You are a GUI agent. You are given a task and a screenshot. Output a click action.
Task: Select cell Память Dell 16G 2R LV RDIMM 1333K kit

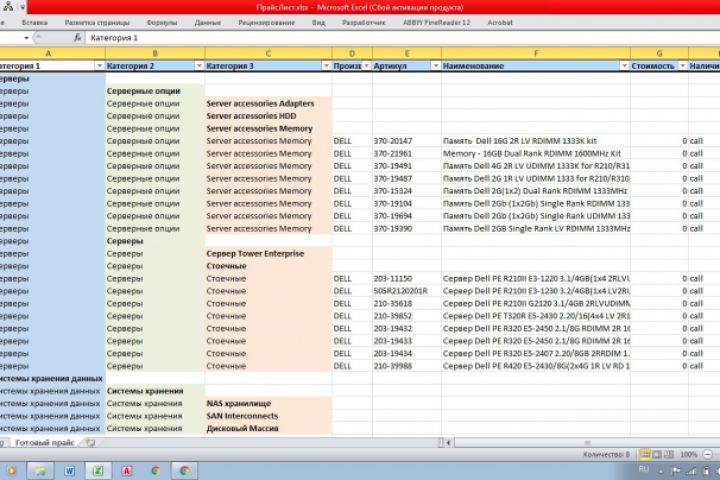pos(535,141)
